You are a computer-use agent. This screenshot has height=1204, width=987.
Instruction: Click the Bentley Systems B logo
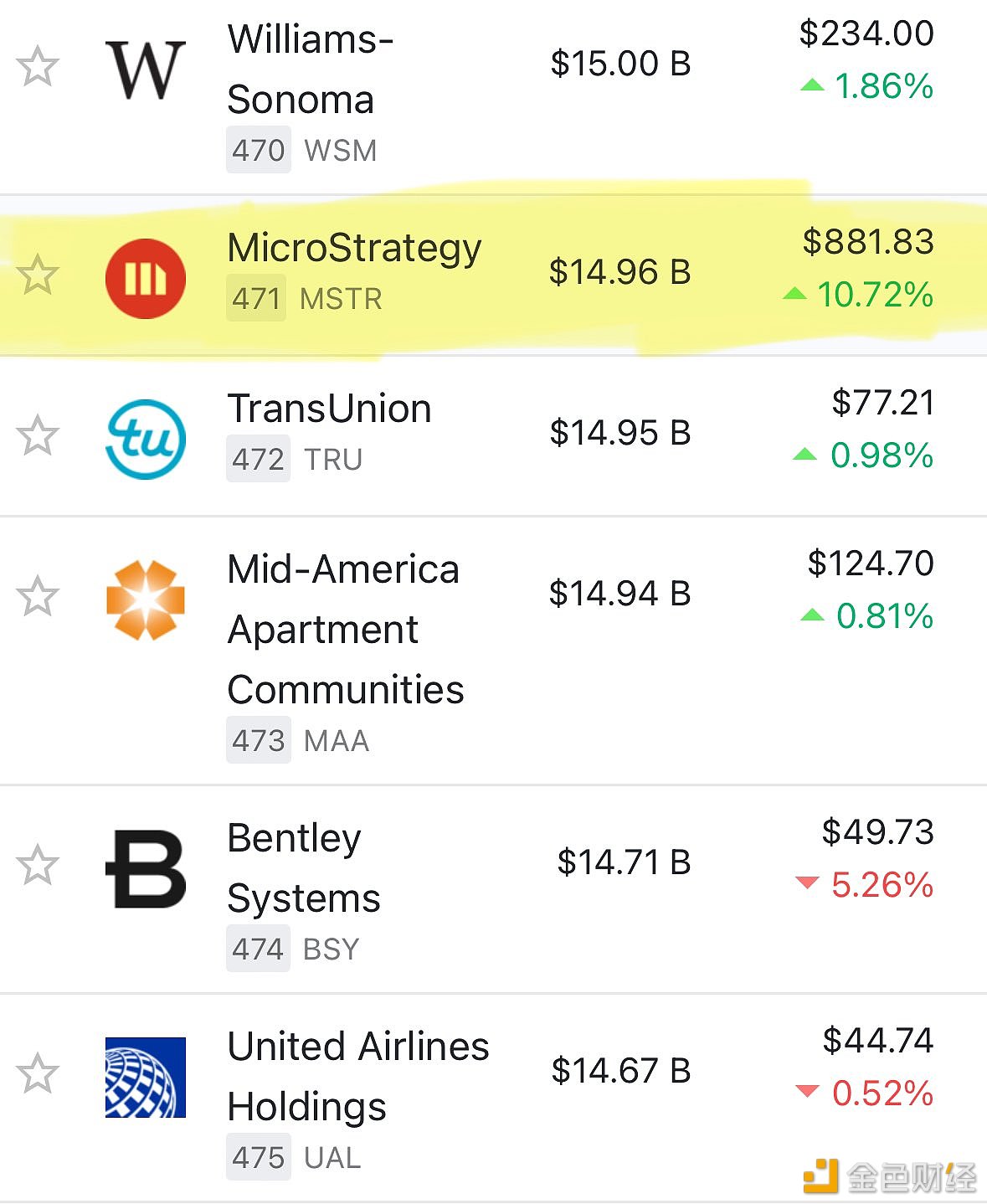click(x=146, y=869)
